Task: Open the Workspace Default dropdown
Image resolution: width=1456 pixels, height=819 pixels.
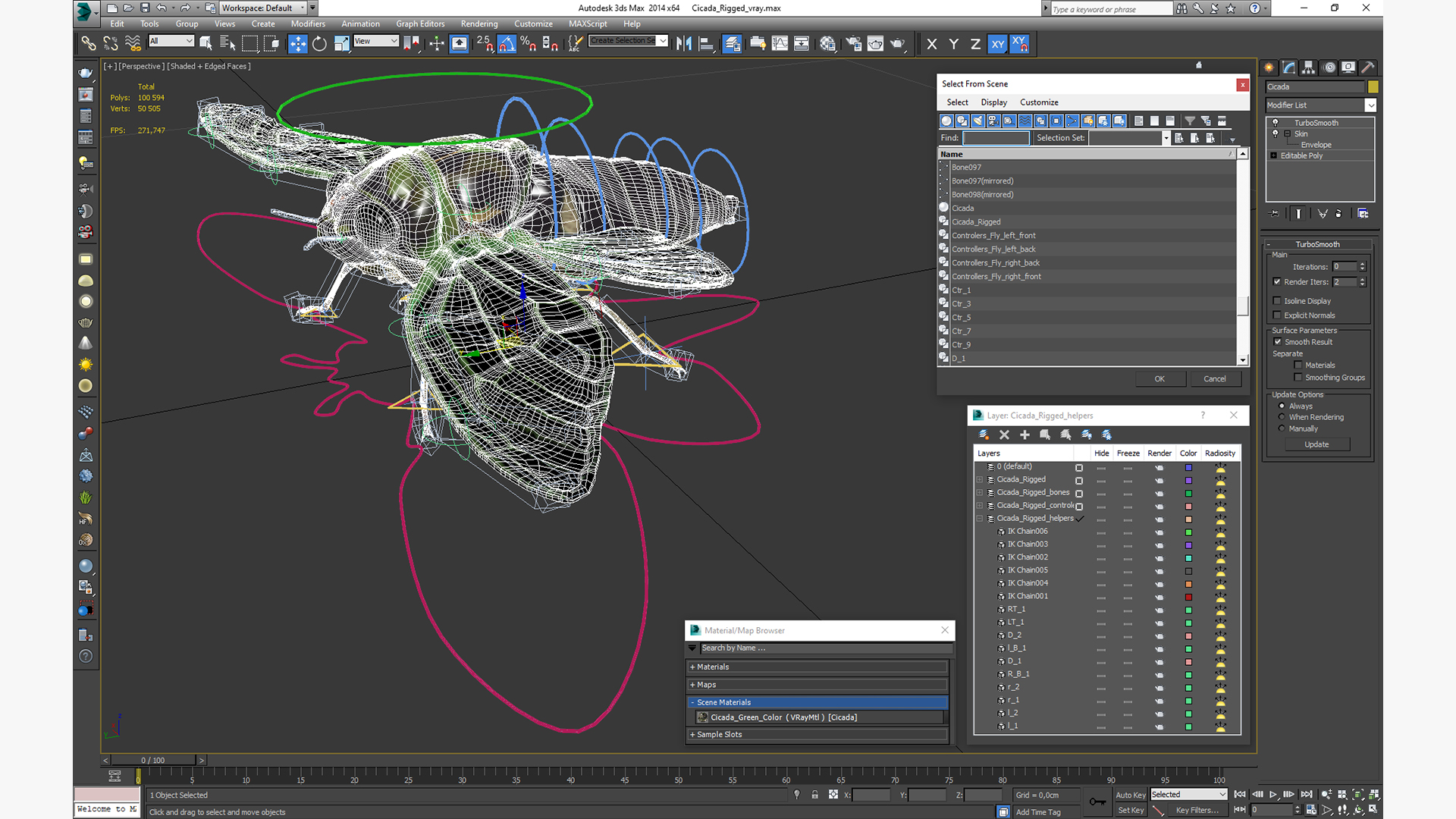Action: (263, 8)
